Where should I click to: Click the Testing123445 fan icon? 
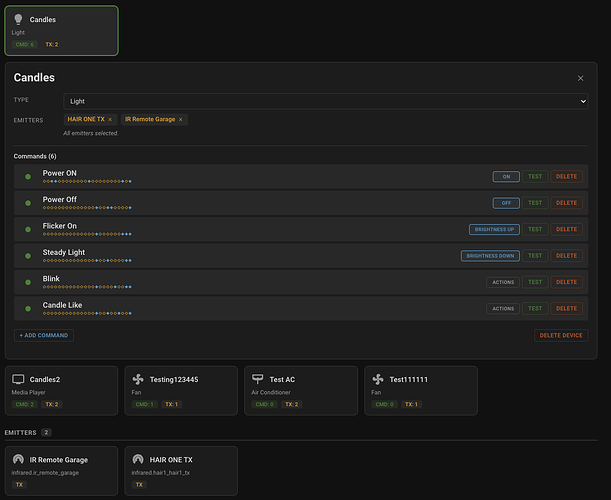[x=138, y=379]
